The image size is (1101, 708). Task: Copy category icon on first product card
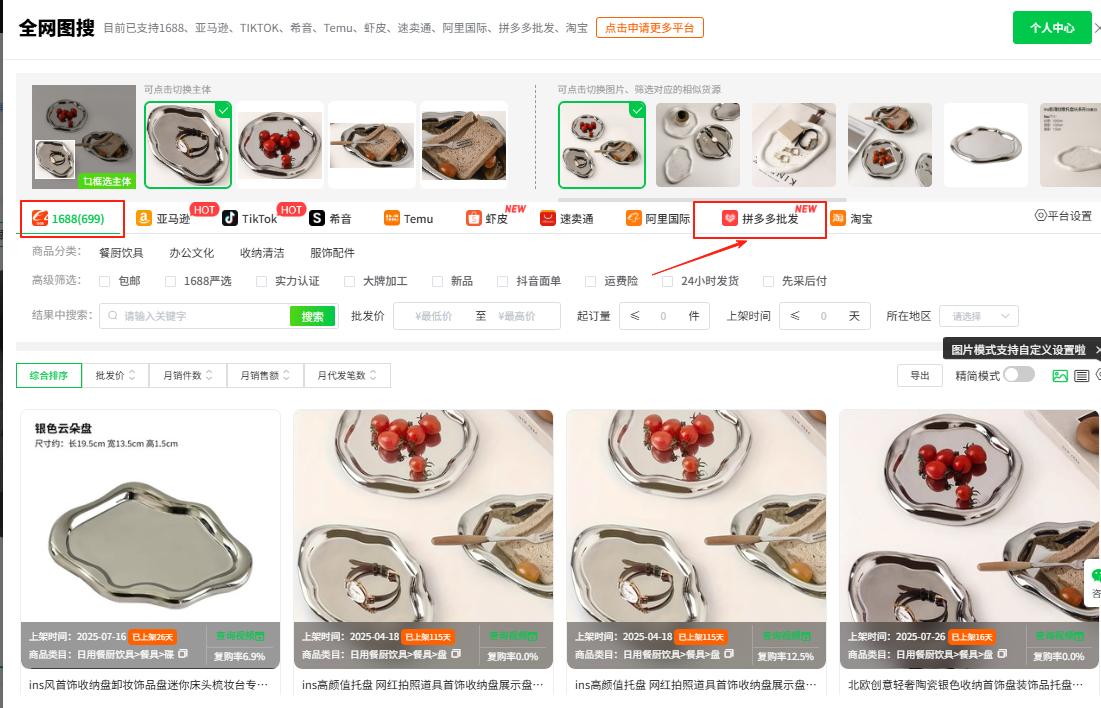pyautogui.click(x=183, y=654)
